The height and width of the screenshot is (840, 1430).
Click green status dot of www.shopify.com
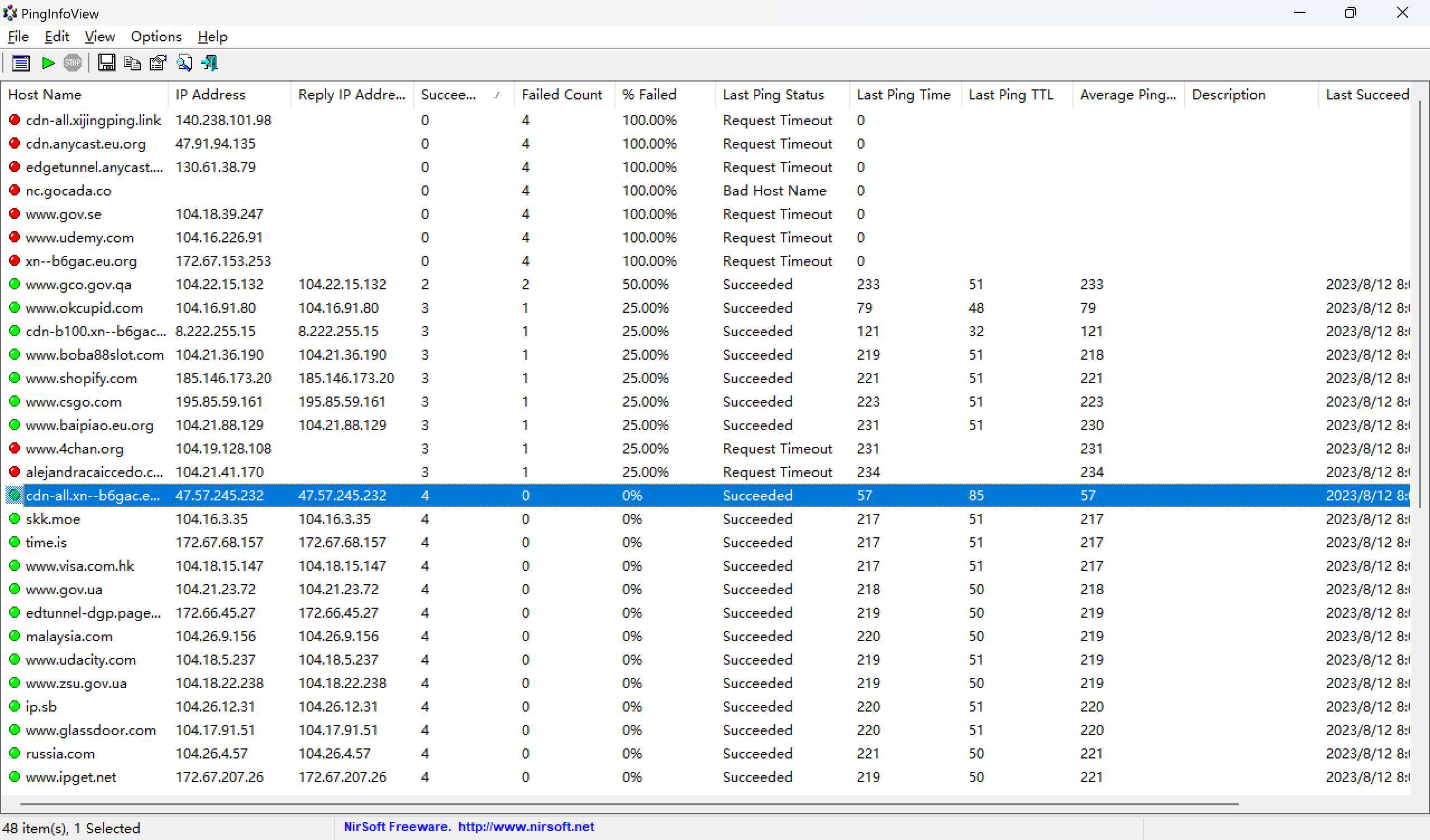pyautogui.click(x=15, y=378)
